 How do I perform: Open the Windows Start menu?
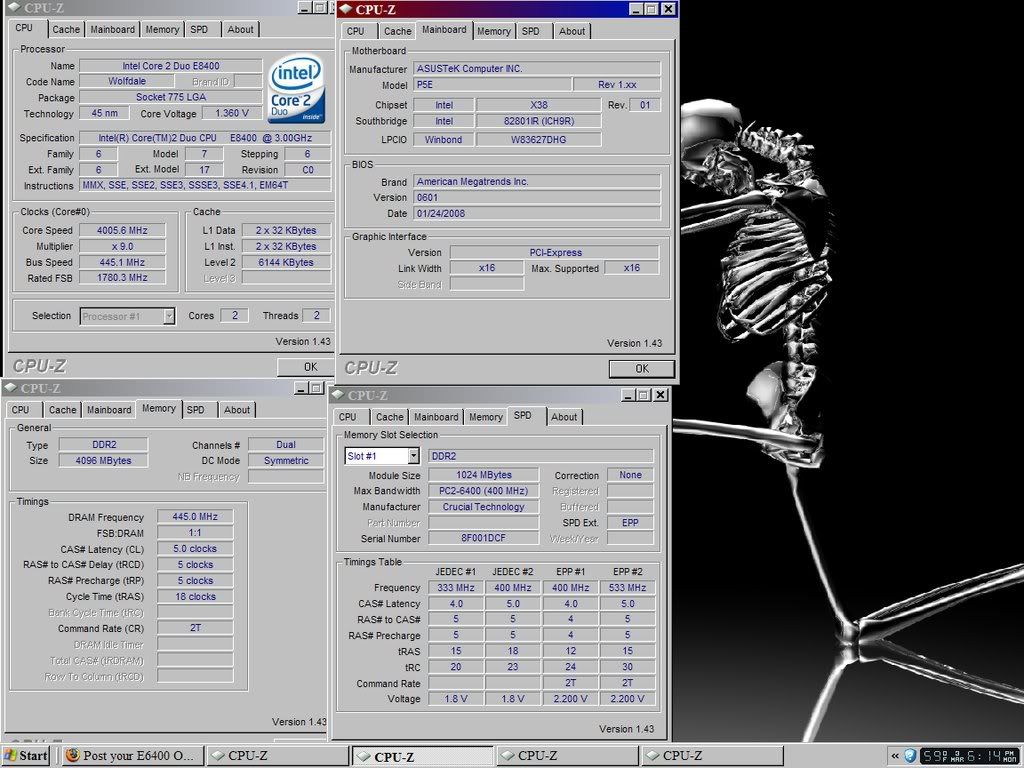[26, 755]
